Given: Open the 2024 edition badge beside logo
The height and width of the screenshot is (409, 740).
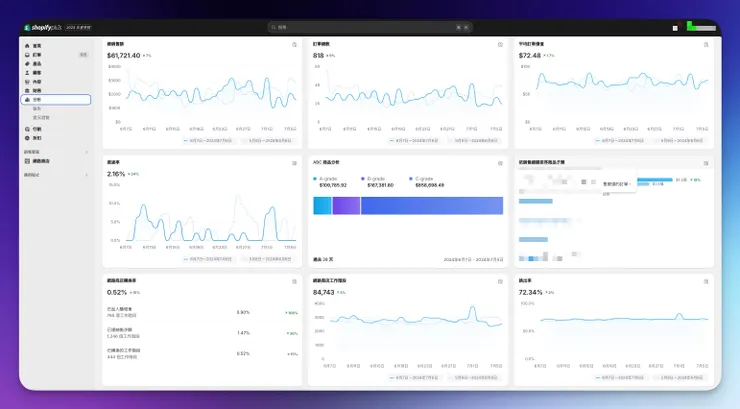Looking at the screenshot, I should point(78,27).
